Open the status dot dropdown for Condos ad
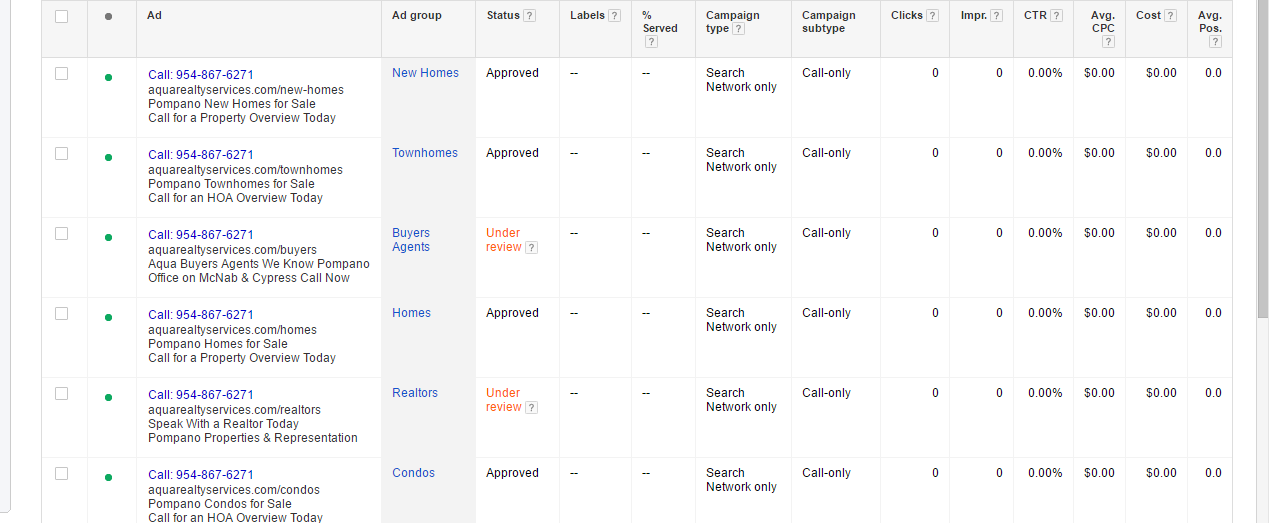The height and width of the screenshot is (523, 1269). 108,477
